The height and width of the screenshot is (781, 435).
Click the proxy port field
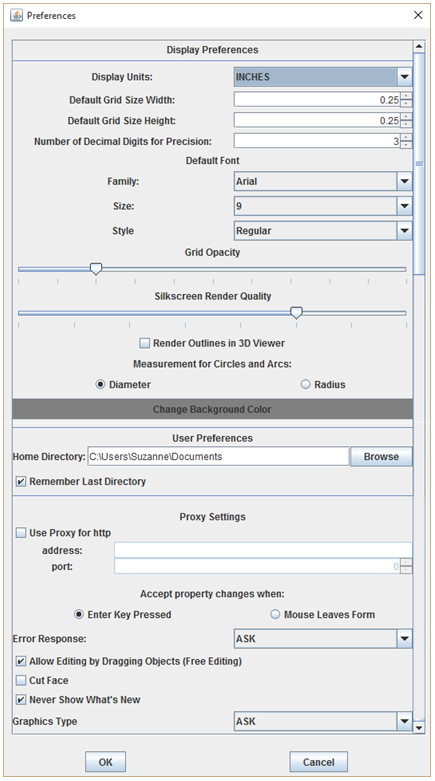click(x=257, y=566)
